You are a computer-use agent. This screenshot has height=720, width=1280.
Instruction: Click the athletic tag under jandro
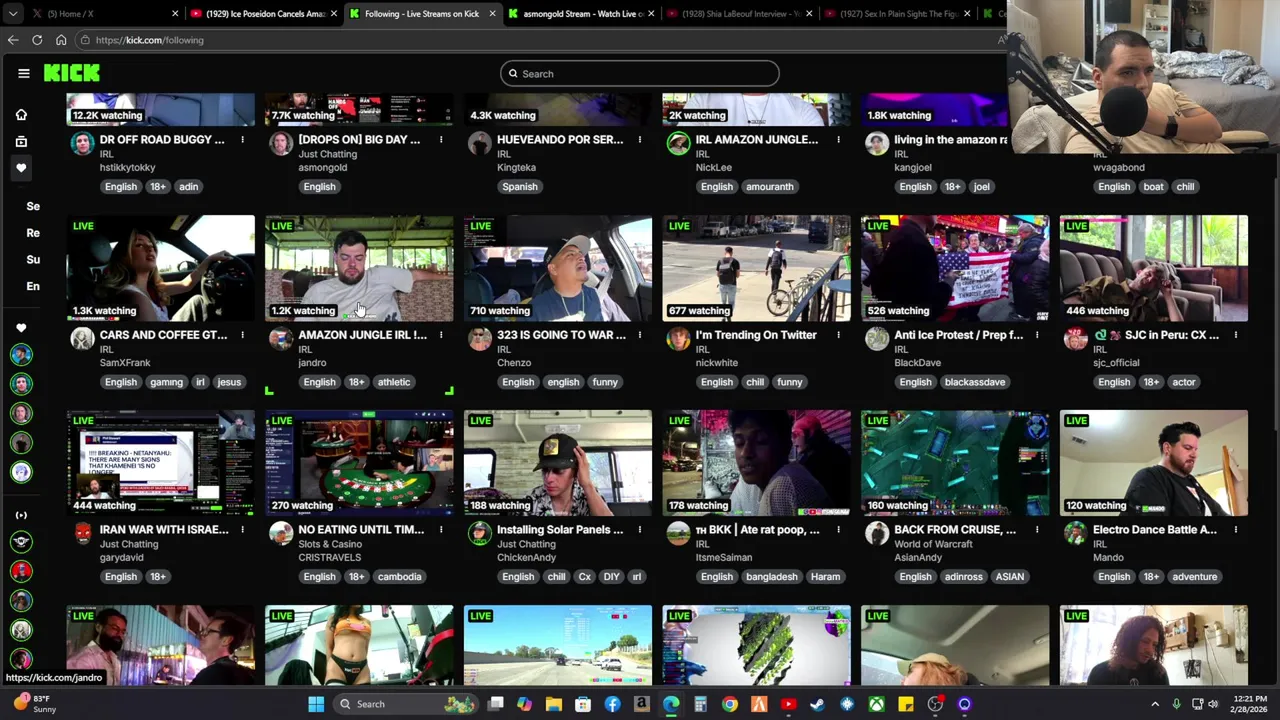tap(394, 382)
